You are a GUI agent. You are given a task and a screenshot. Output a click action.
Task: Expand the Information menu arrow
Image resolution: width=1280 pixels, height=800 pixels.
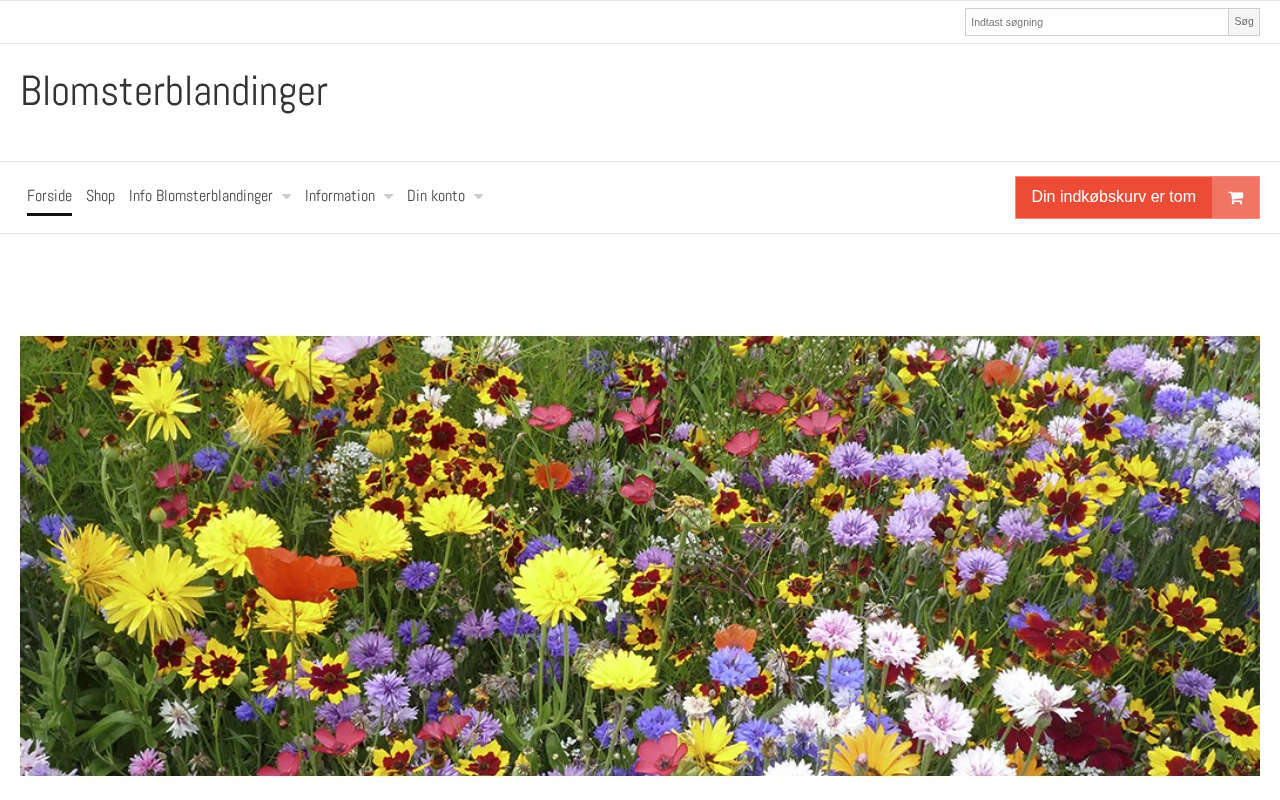pyautogui.click(x=388, y=197)
